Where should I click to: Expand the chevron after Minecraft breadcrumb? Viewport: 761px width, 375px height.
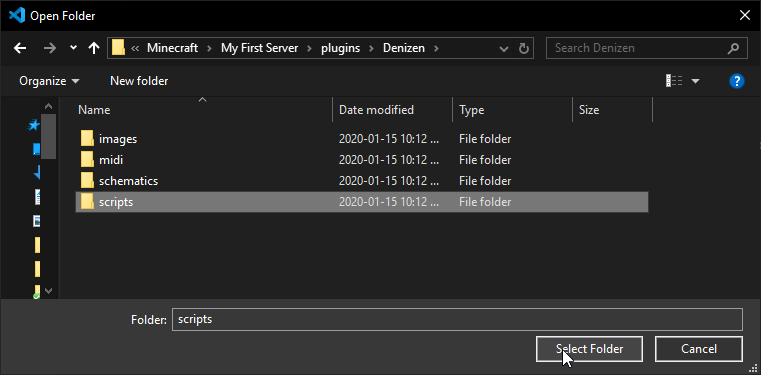point(210,48)
